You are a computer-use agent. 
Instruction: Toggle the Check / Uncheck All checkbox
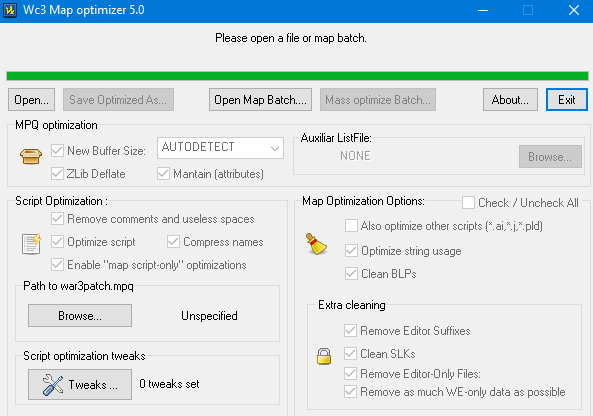point(468,203)
